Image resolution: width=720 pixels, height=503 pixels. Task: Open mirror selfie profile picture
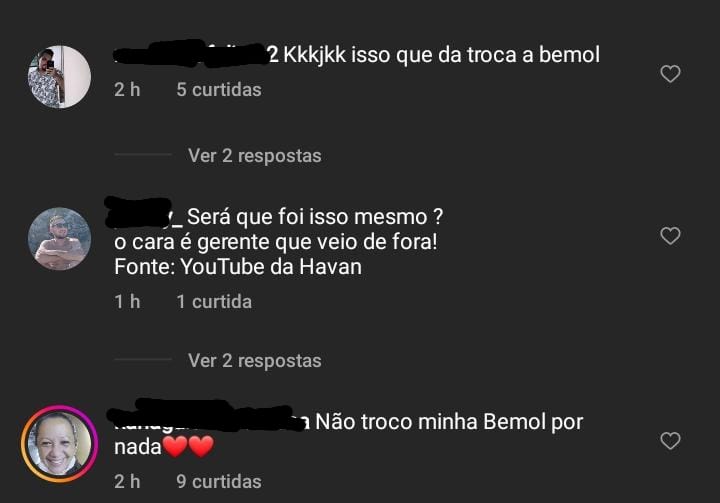[59, 77]
